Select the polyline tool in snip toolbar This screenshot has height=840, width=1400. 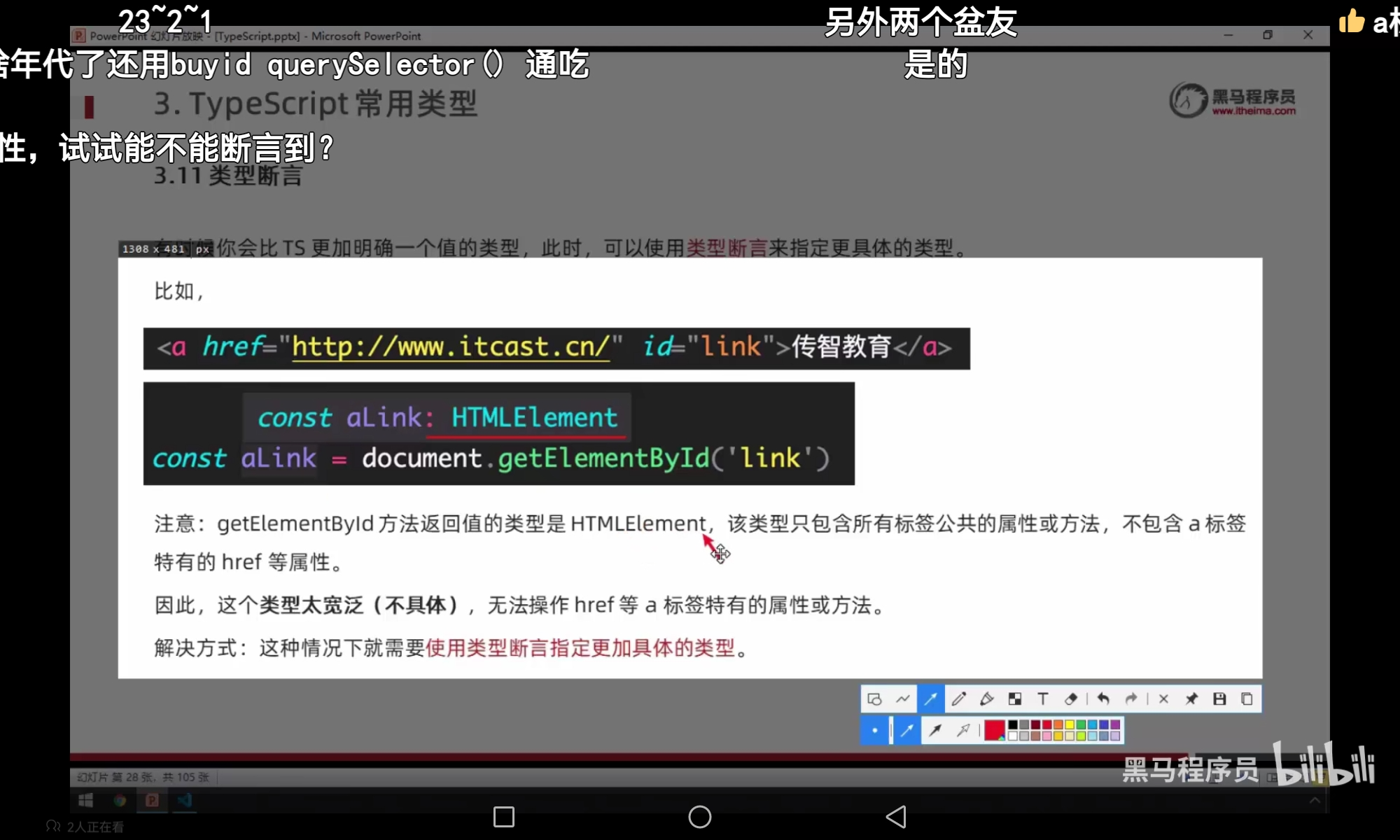[903, 699]
